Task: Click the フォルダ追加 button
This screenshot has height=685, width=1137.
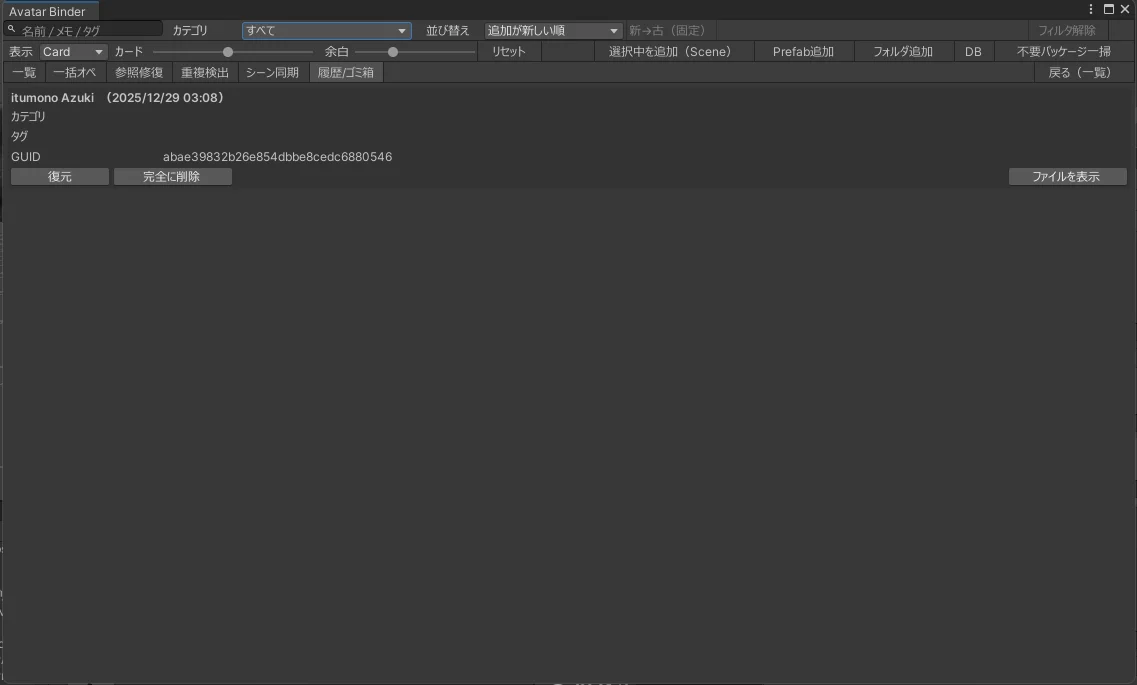Action: [x=902, y=52]
